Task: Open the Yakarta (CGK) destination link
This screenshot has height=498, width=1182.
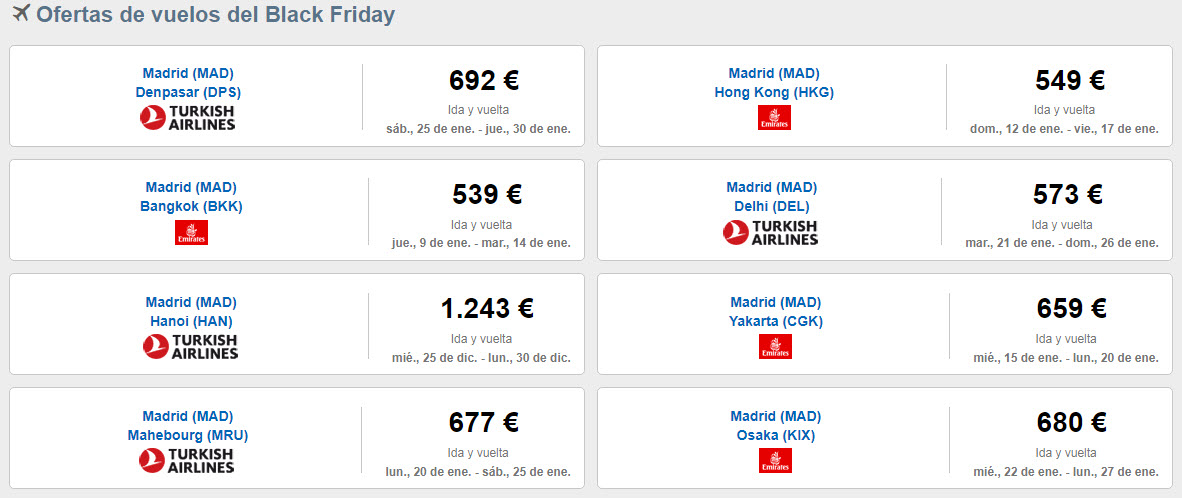Action: (776, 321)
